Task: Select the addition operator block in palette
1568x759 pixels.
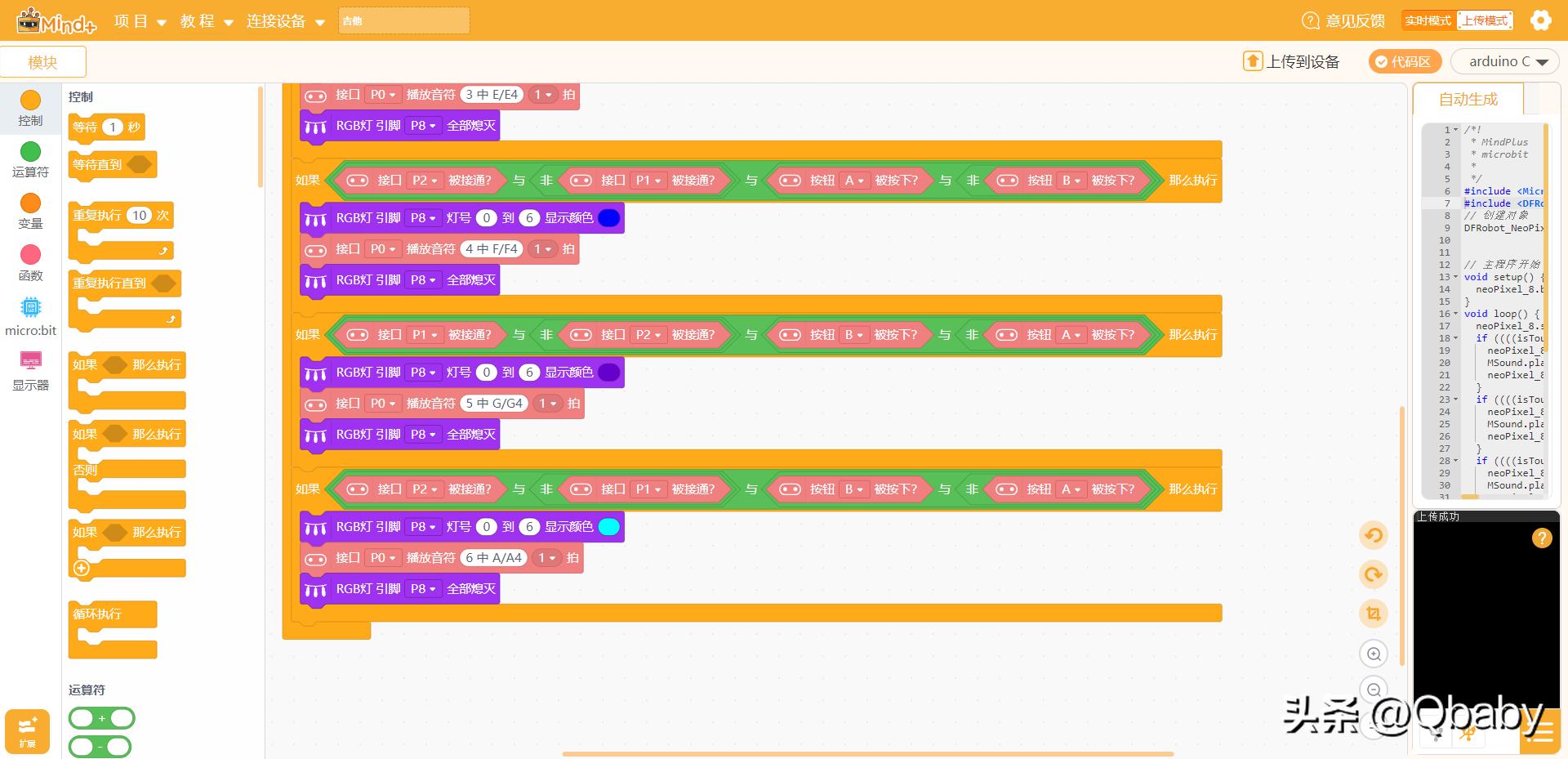Action: click(102, 718)
